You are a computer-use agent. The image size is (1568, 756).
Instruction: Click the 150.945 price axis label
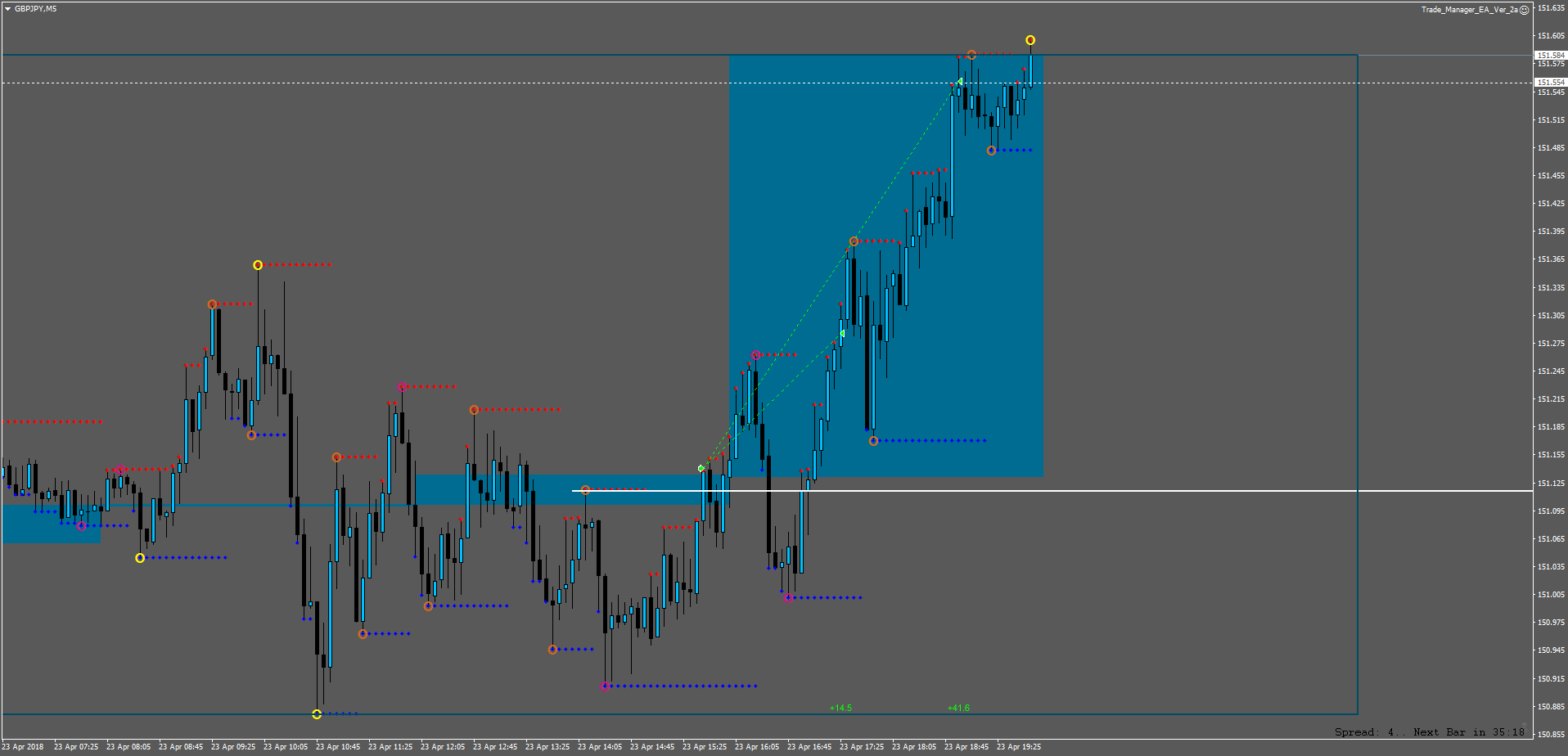coord(1552,650)
